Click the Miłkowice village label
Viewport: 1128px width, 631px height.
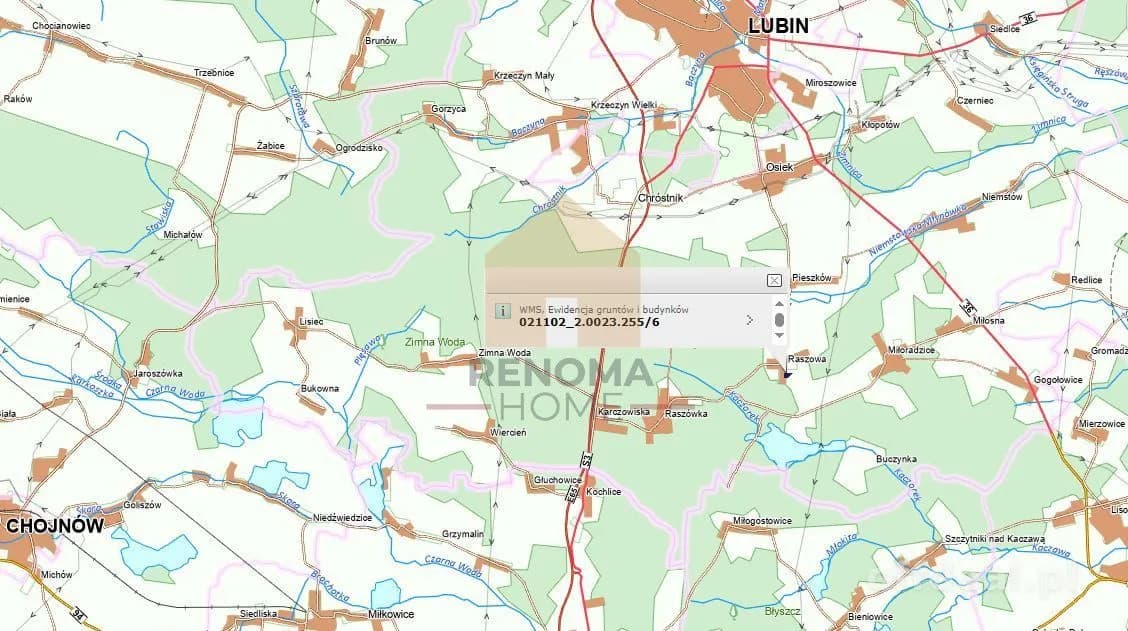coord(391,614)
